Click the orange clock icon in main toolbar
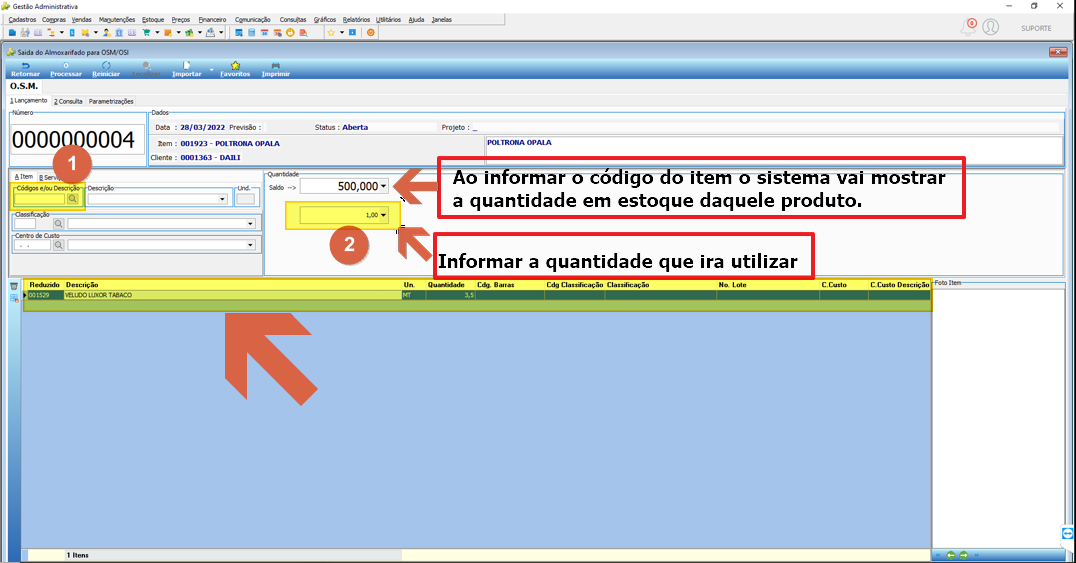This screenshot has height=563, width=1076. tap(290, 32)
